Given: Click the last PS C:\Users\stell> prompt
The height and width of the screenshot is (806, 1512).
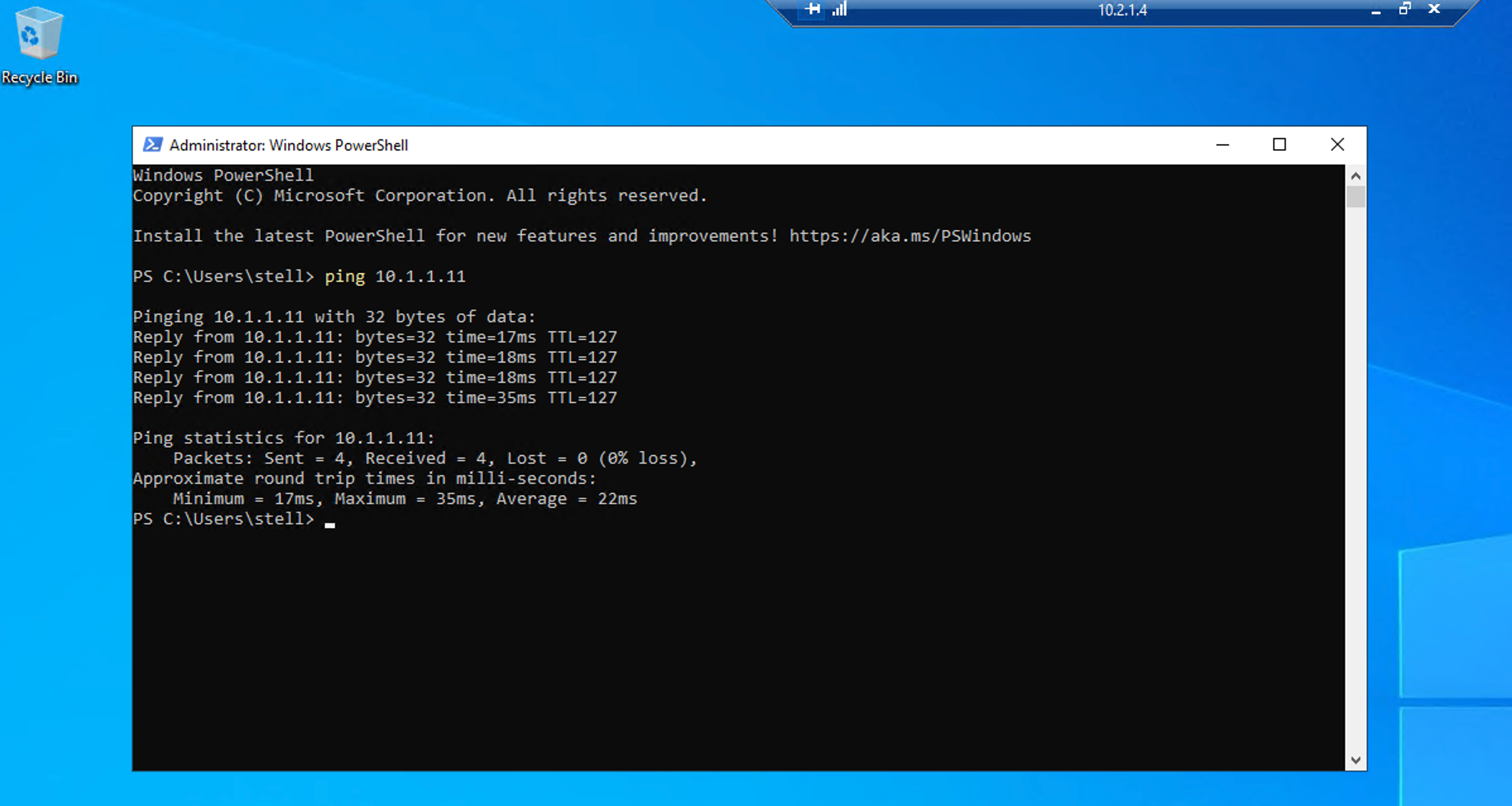Looking at the screenshot, I should click(x=224, y=519).
